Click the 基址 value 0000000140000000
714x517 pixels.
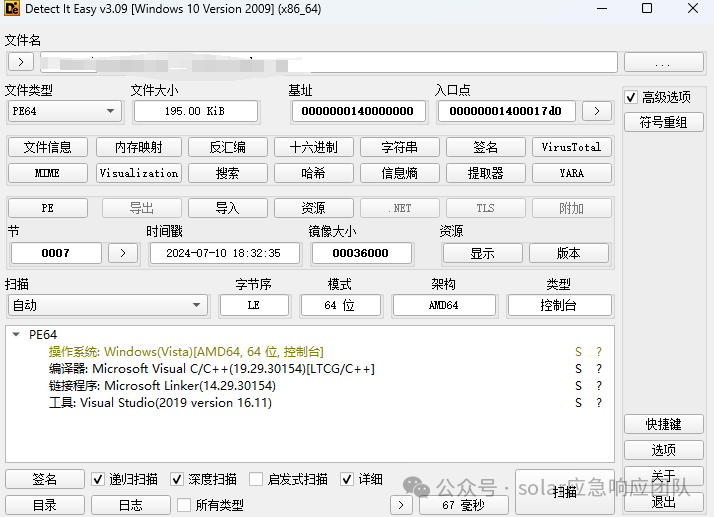point(358,111)
